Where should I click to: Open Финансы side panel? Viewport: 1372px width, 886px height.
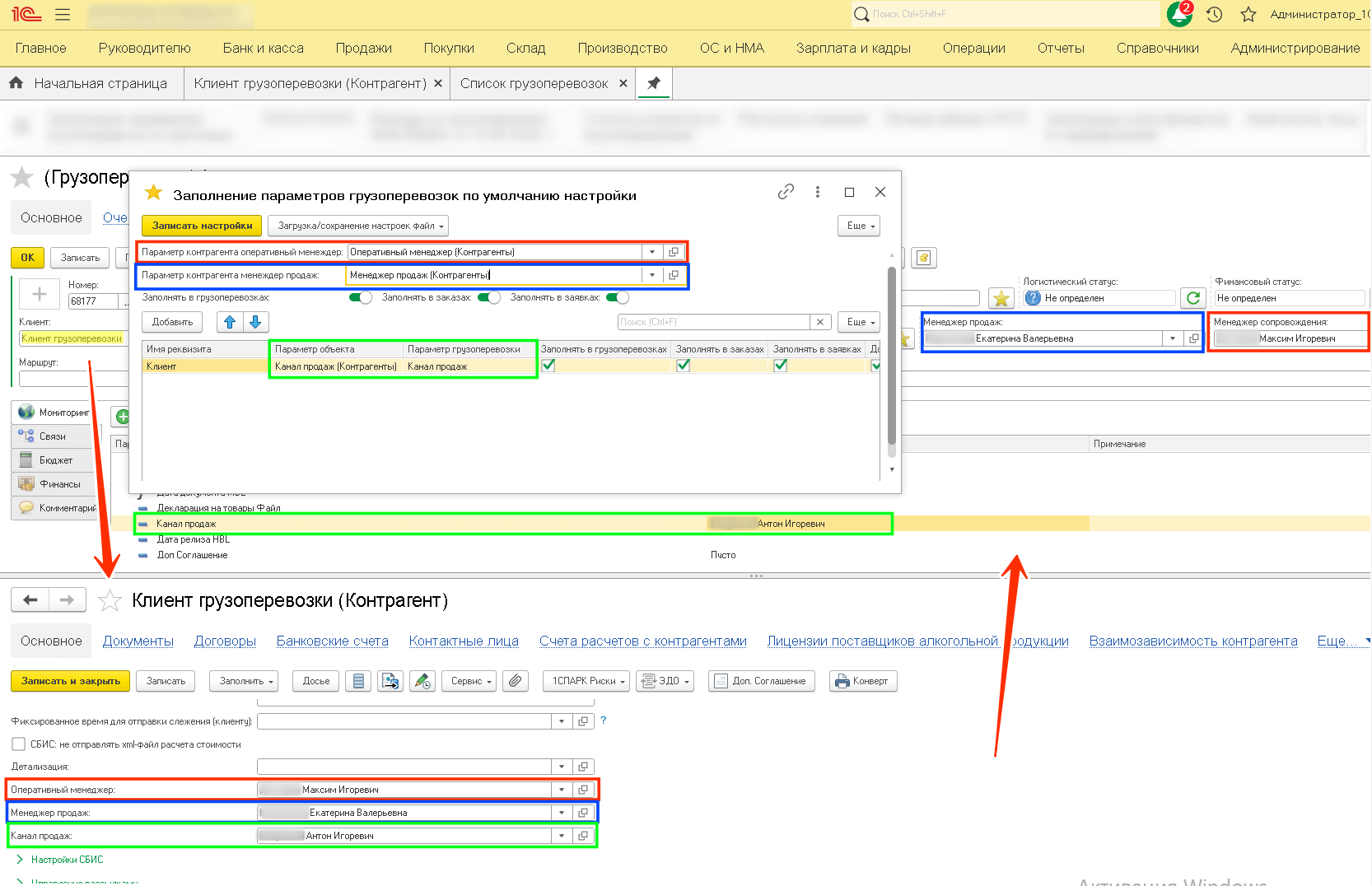[x=54, y=484]
